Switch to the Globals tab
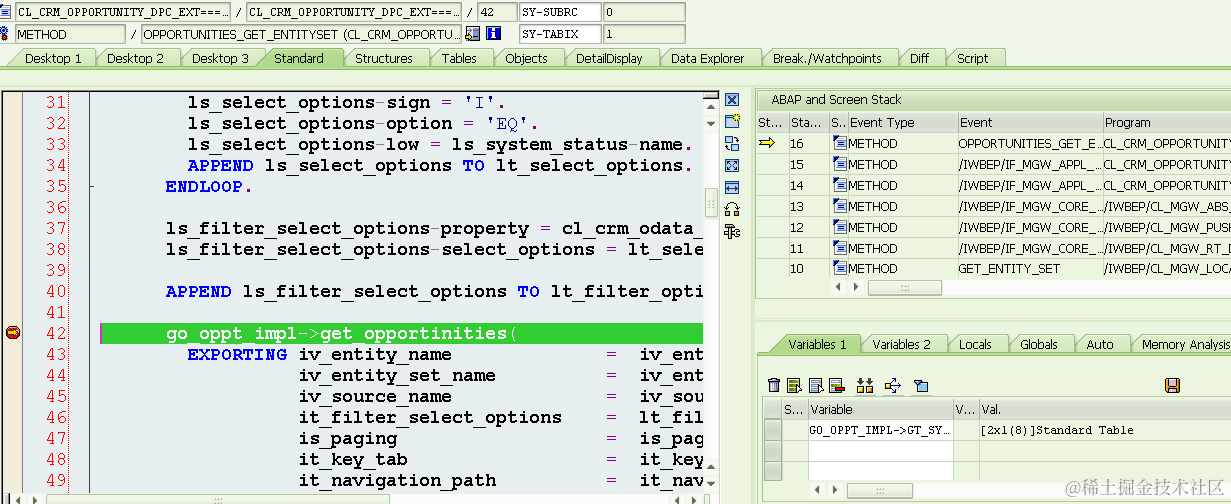This screenshot has height=504, width=1231. tap(1039, 344)
